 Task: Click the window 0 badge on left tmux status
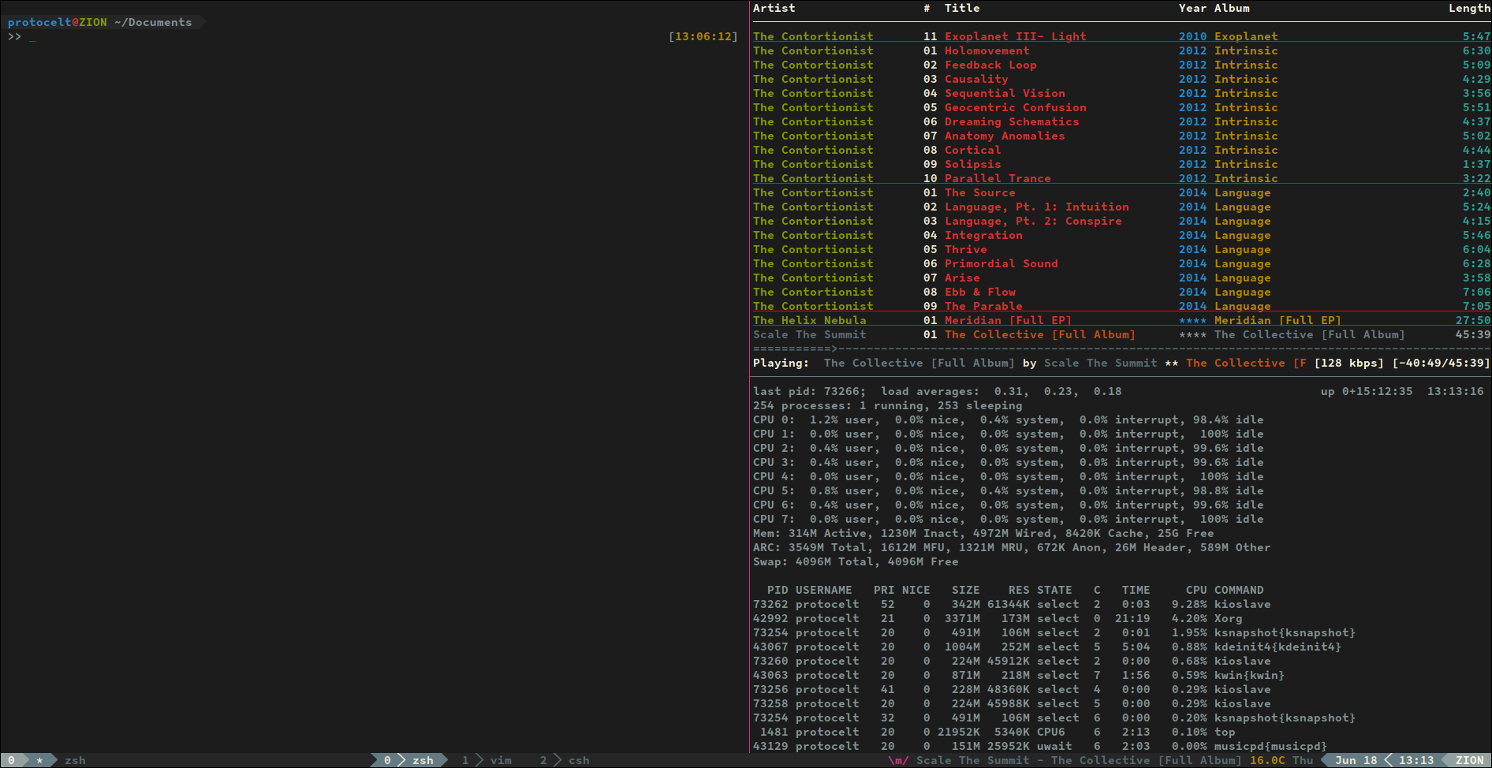coord(11,760)
